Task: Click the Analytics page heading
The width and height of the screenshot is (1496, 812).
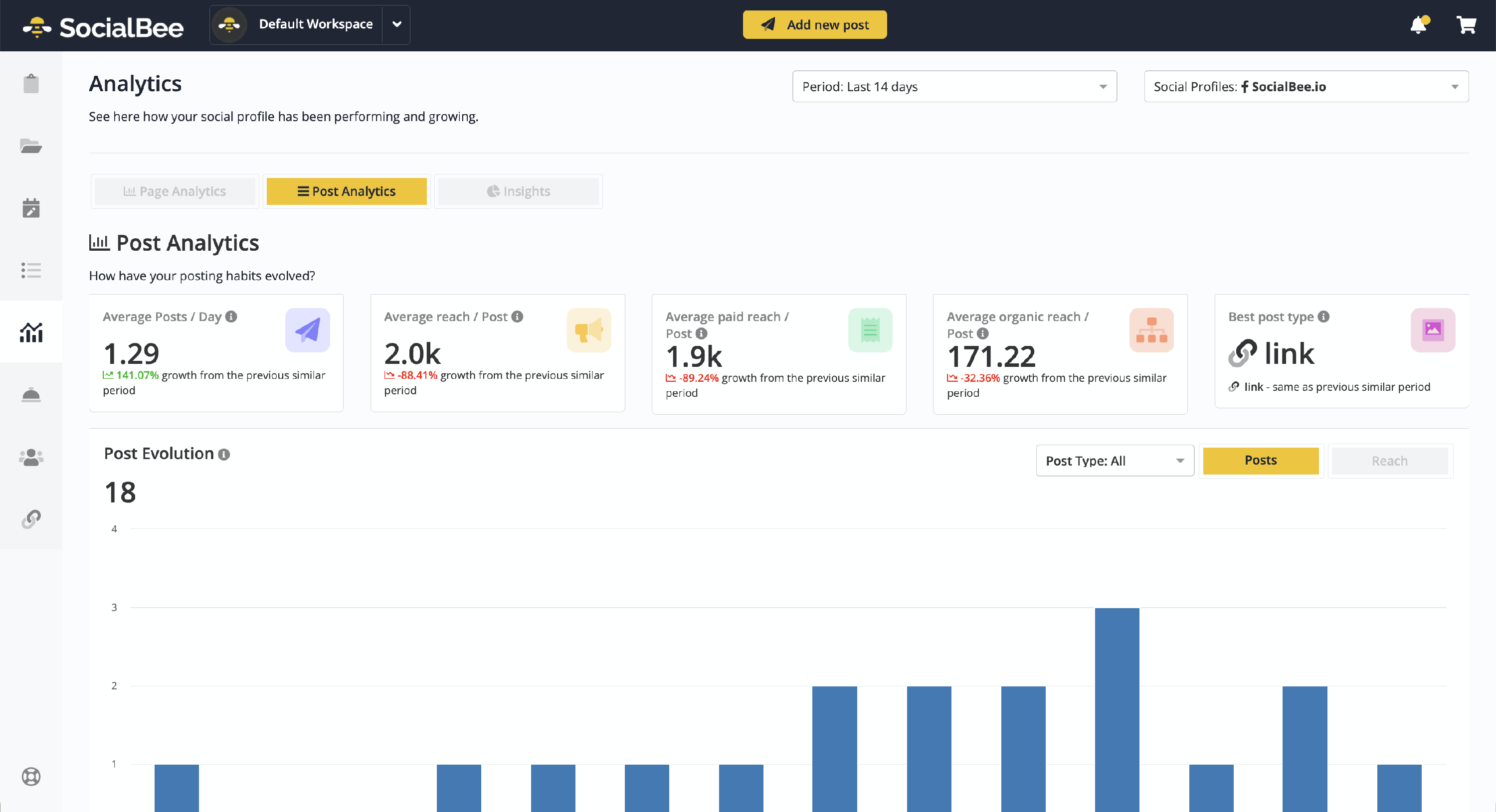Action: 135,84
